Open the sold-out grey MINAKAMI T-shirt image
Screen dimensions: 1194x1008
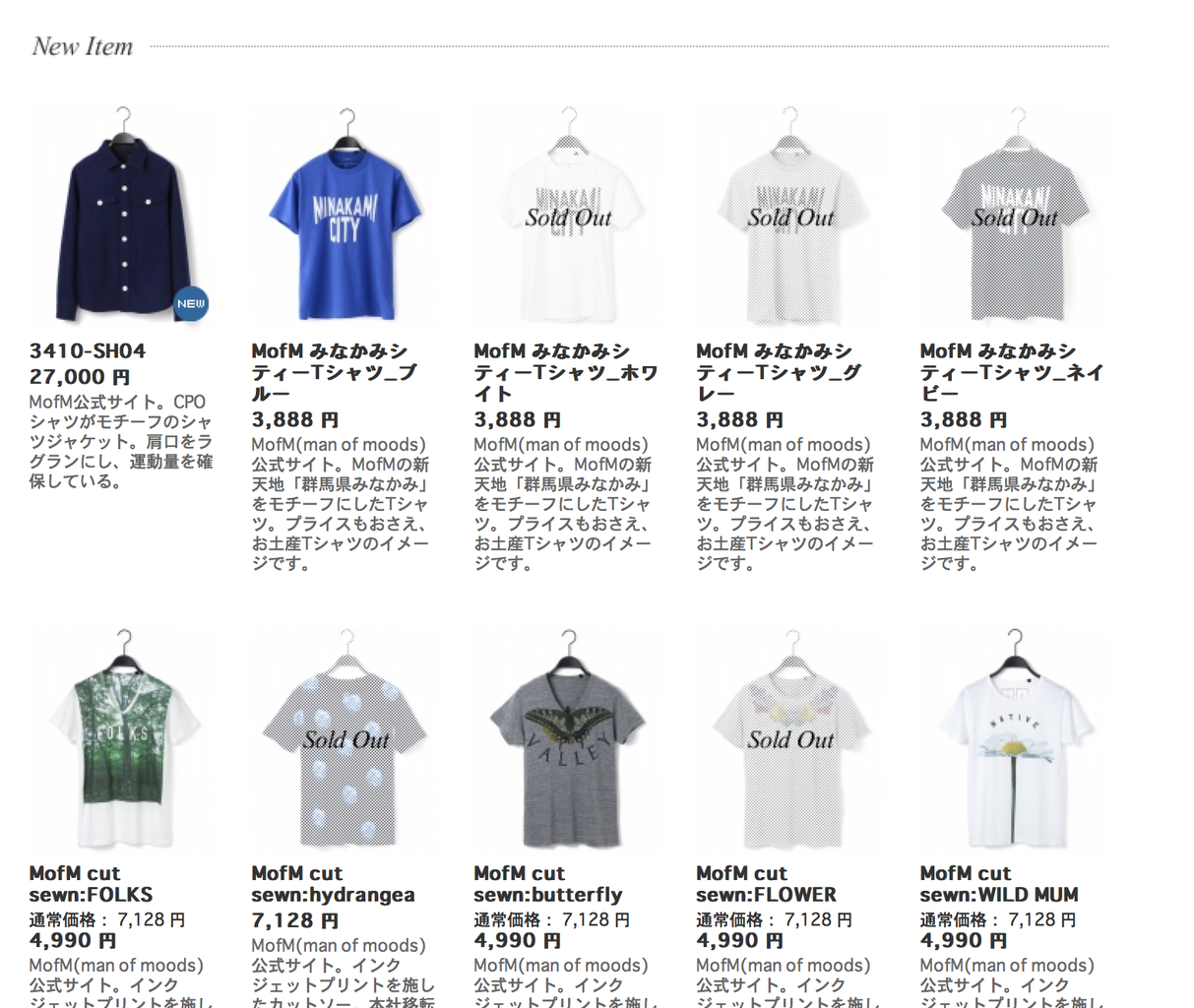click(790, 214)
